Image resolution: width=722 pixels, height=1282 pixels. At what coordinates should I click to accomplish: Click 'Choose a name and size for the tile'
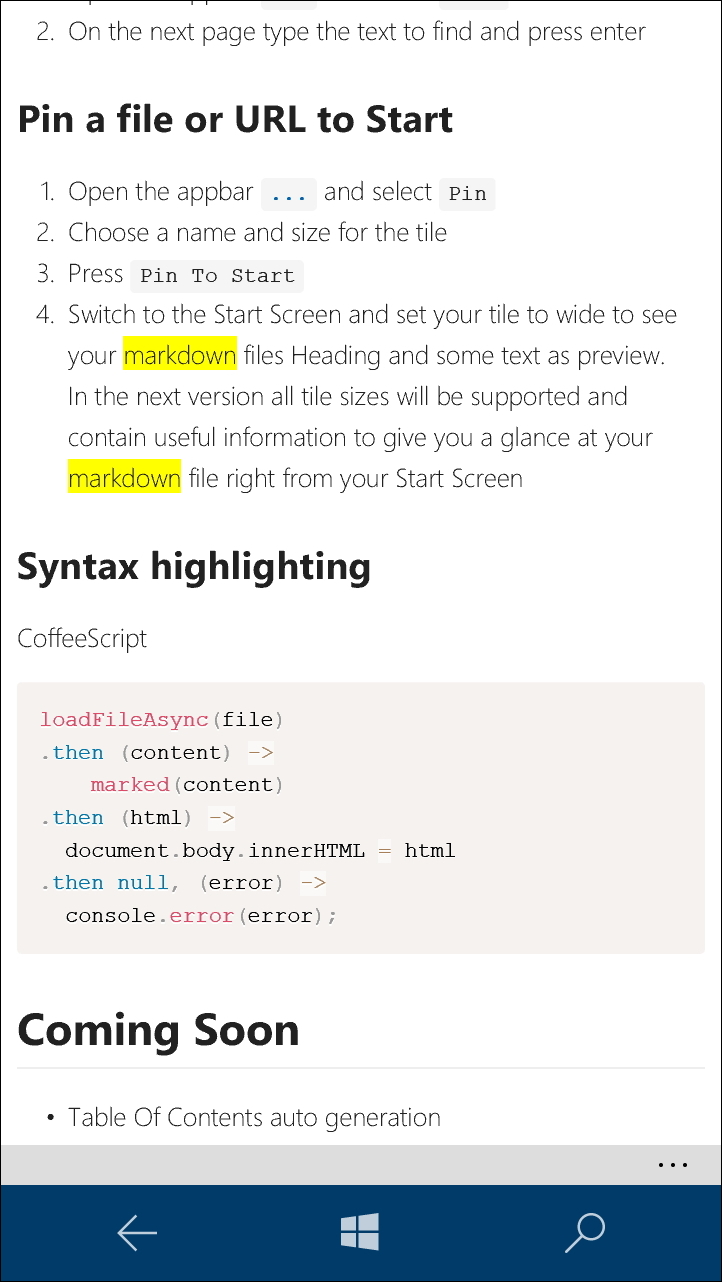tap(257, 233)
